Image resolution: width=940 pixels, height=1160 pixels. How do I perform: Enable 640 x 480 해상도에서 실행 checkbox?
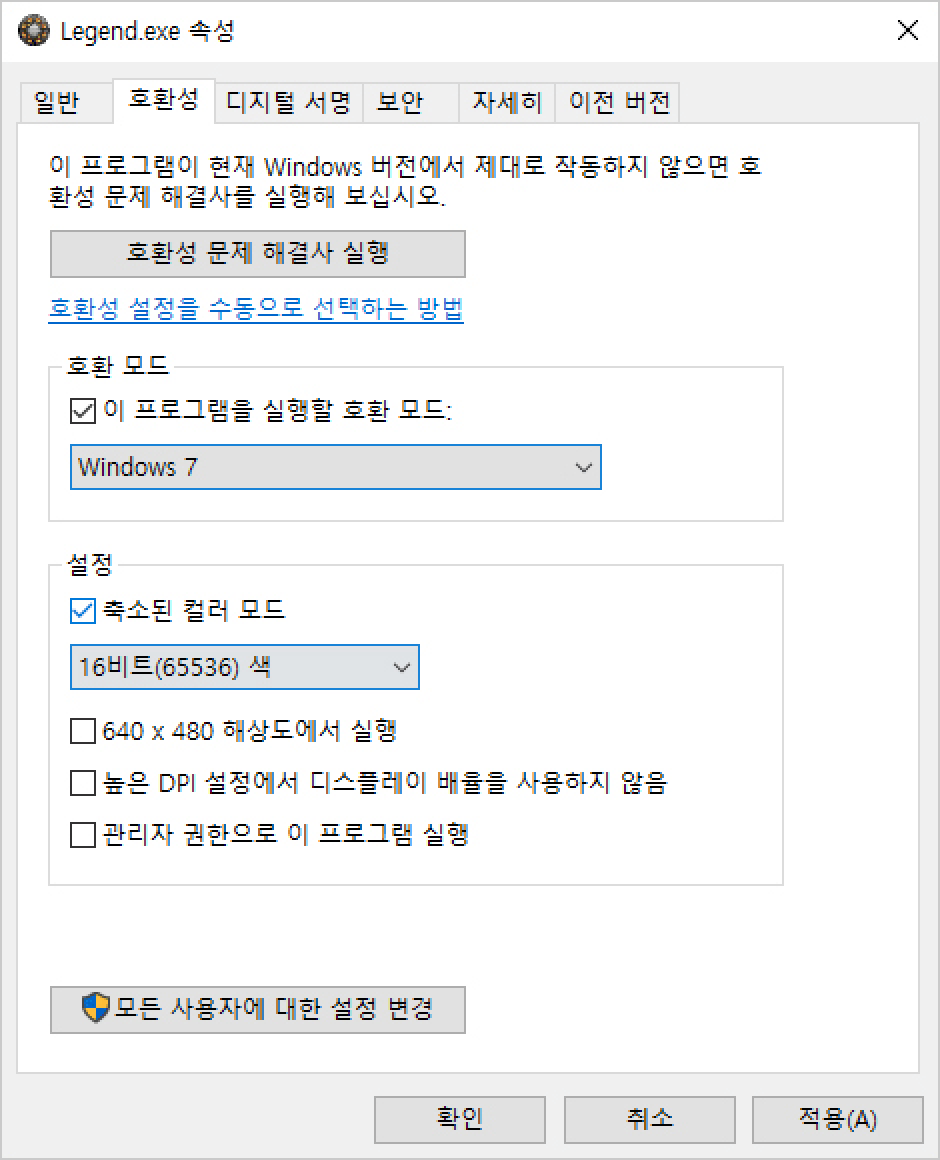(x=83, y=731)
